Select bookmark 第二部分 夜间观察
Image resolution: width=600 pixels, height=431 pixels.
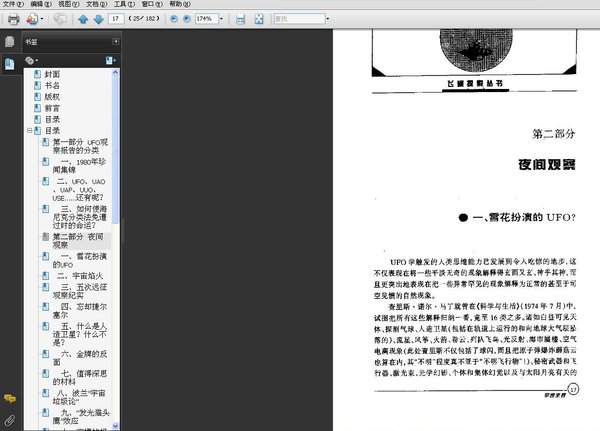[x=78, y=241]
